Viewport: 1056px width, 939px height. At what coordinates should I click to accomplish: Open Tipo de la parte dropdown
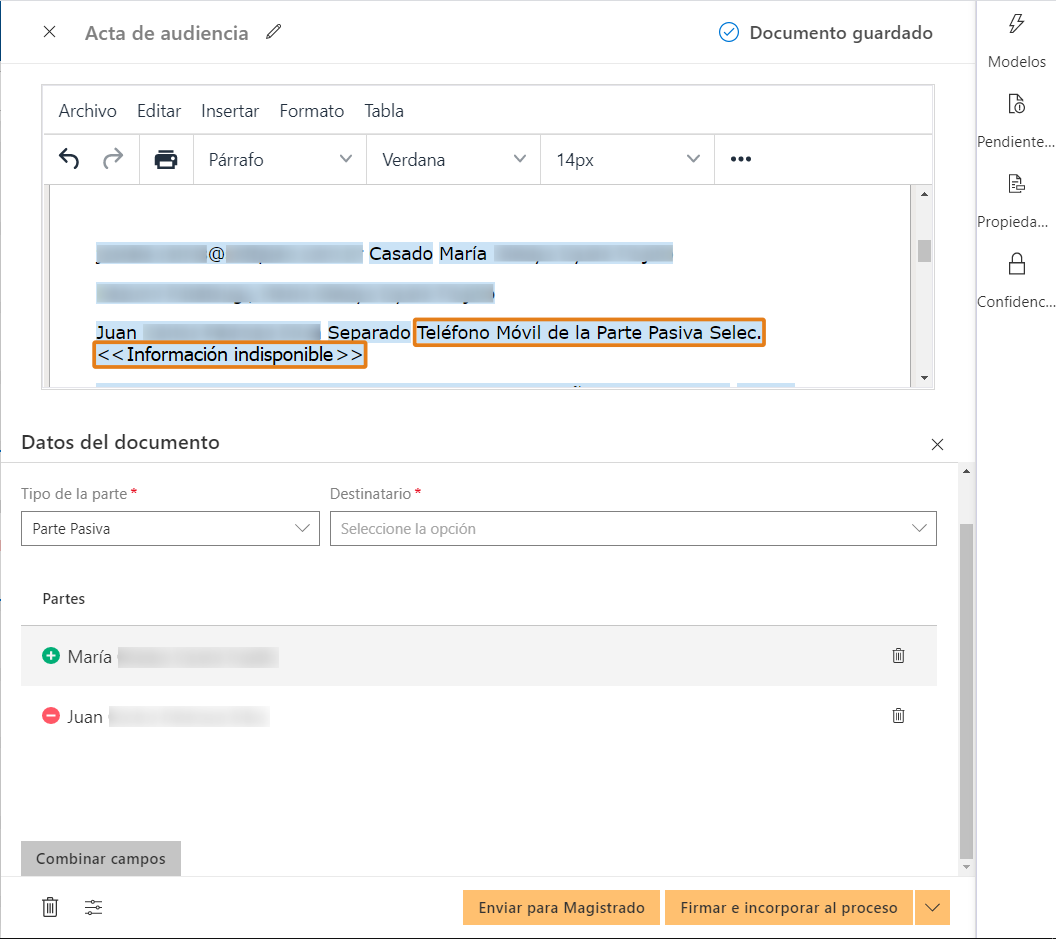(x=170, y=529)
